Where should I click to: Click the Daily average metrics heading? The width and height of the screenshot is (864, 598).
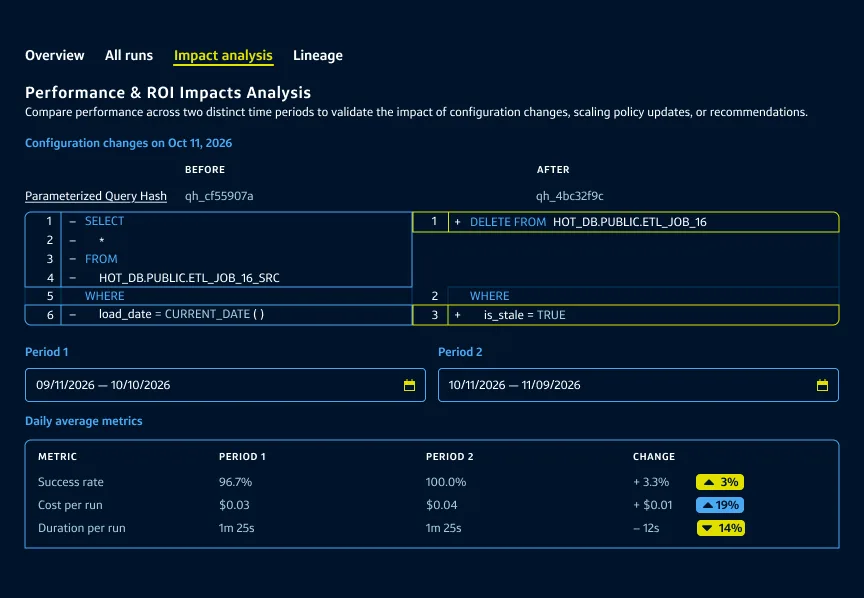[x=84, y=421]
